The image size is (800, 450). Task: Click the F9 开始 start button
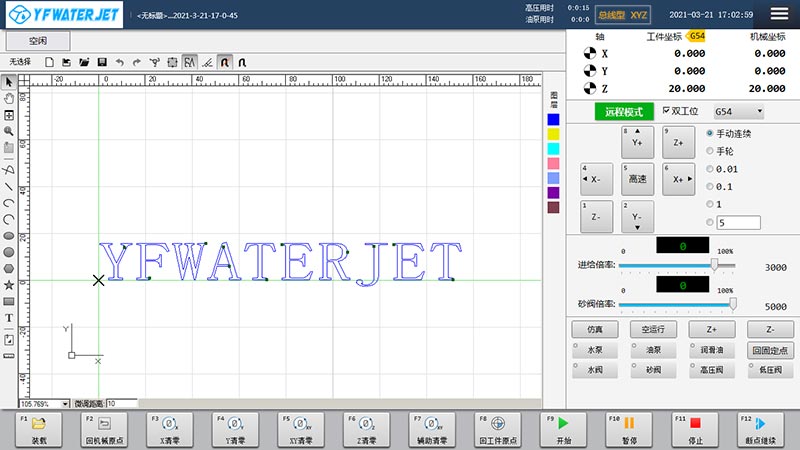[563, 430]
